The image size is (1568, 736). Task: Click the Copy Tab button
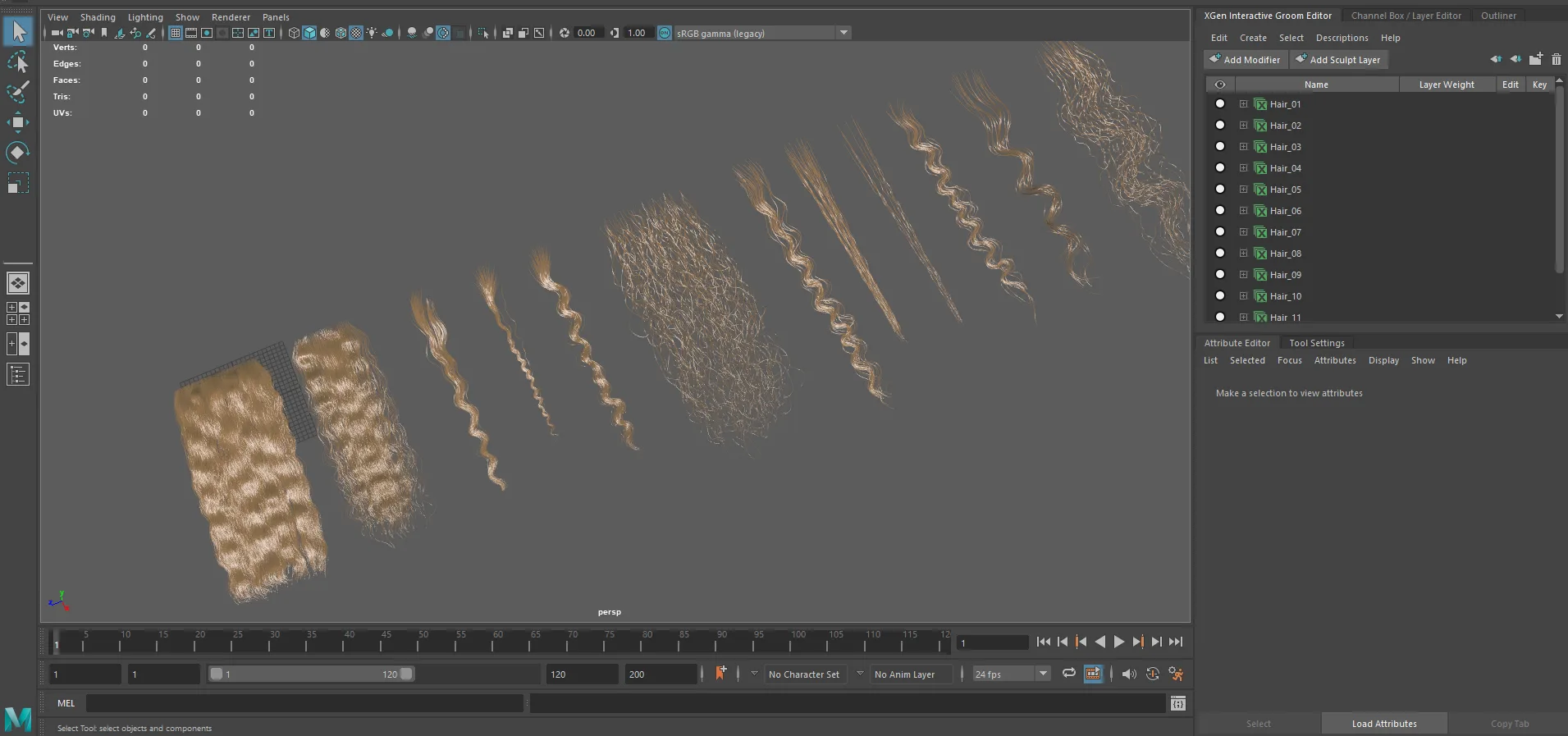pyautogui.click(x=1509, y=724)
